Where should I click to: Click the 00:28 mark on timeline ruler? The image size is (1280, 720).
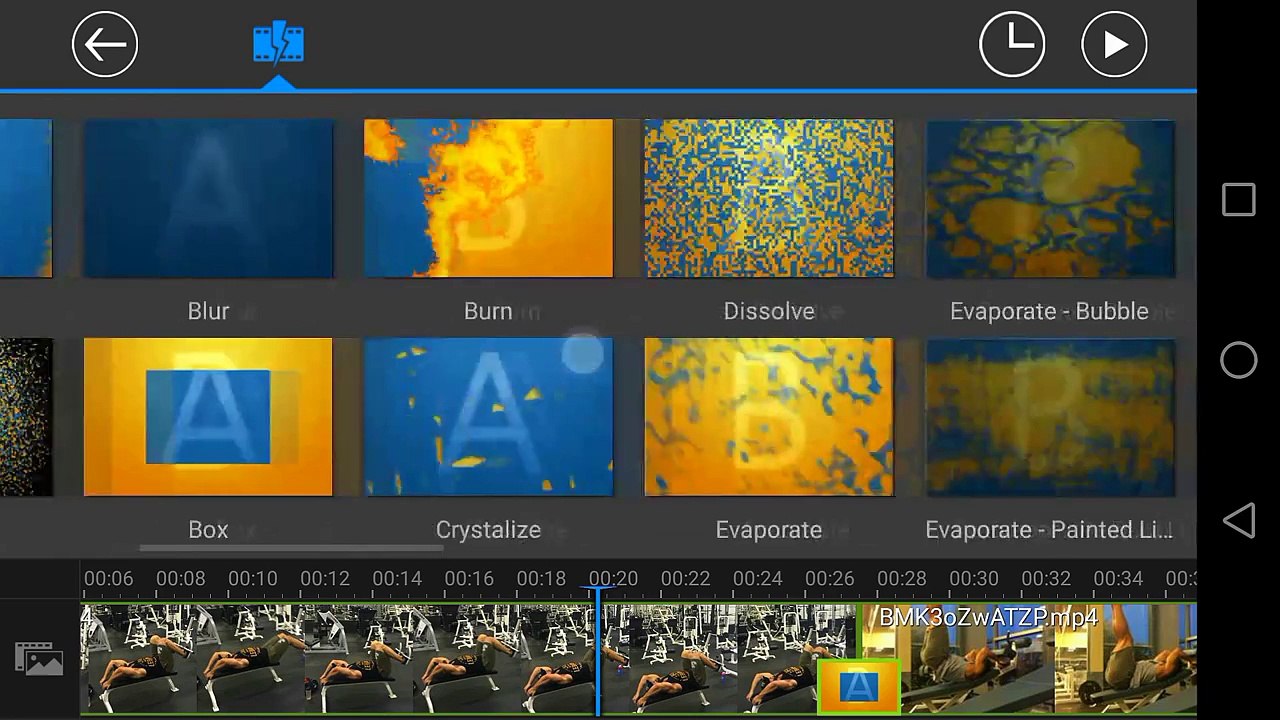[x=902, y=579]
